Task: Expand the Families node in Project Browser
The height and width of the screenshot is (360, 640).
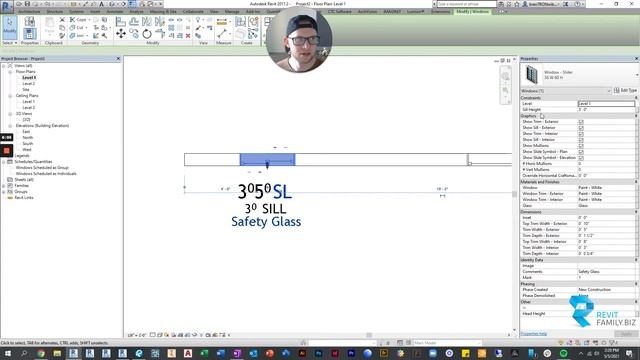Action: click(x=4, y=186)
